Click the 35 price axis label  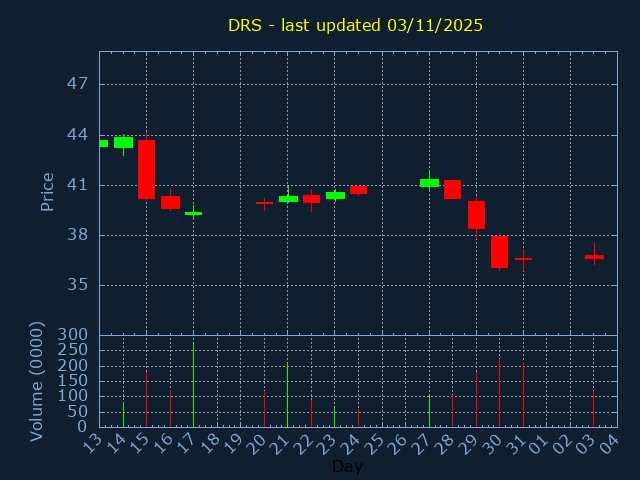tap(77, 285)
